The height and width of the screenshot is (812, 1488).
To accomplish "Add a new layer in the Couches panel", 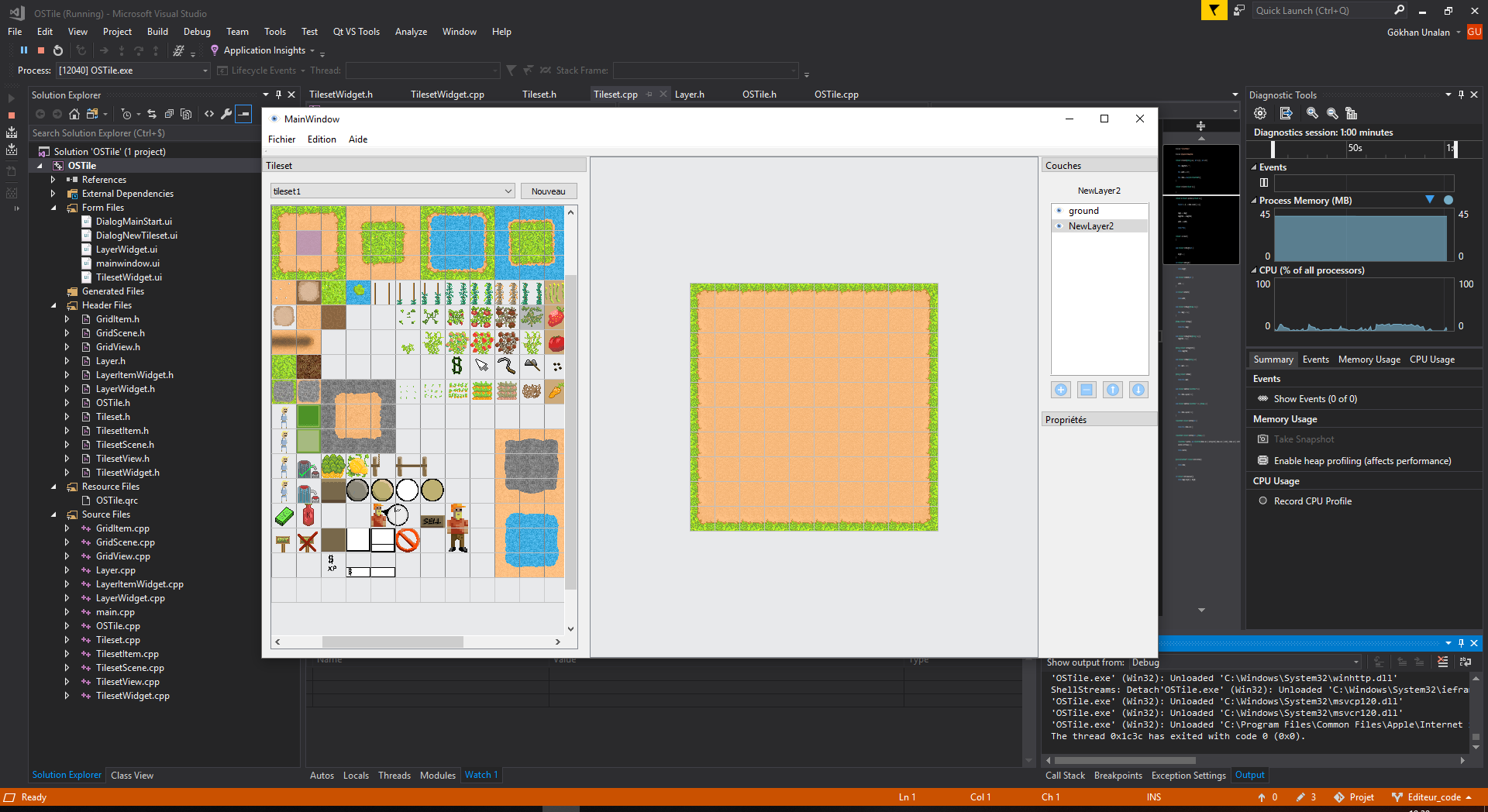I will click(x=1061, y=390).
